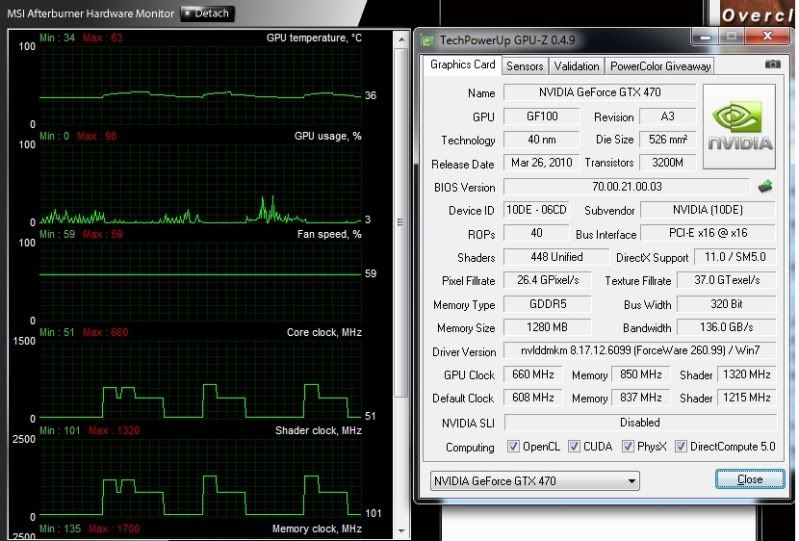Screen dimensions: 799x541
Task: Open the NVIDIA GeForce GTX 470 dropdown
Action: [x=535, y=481]
